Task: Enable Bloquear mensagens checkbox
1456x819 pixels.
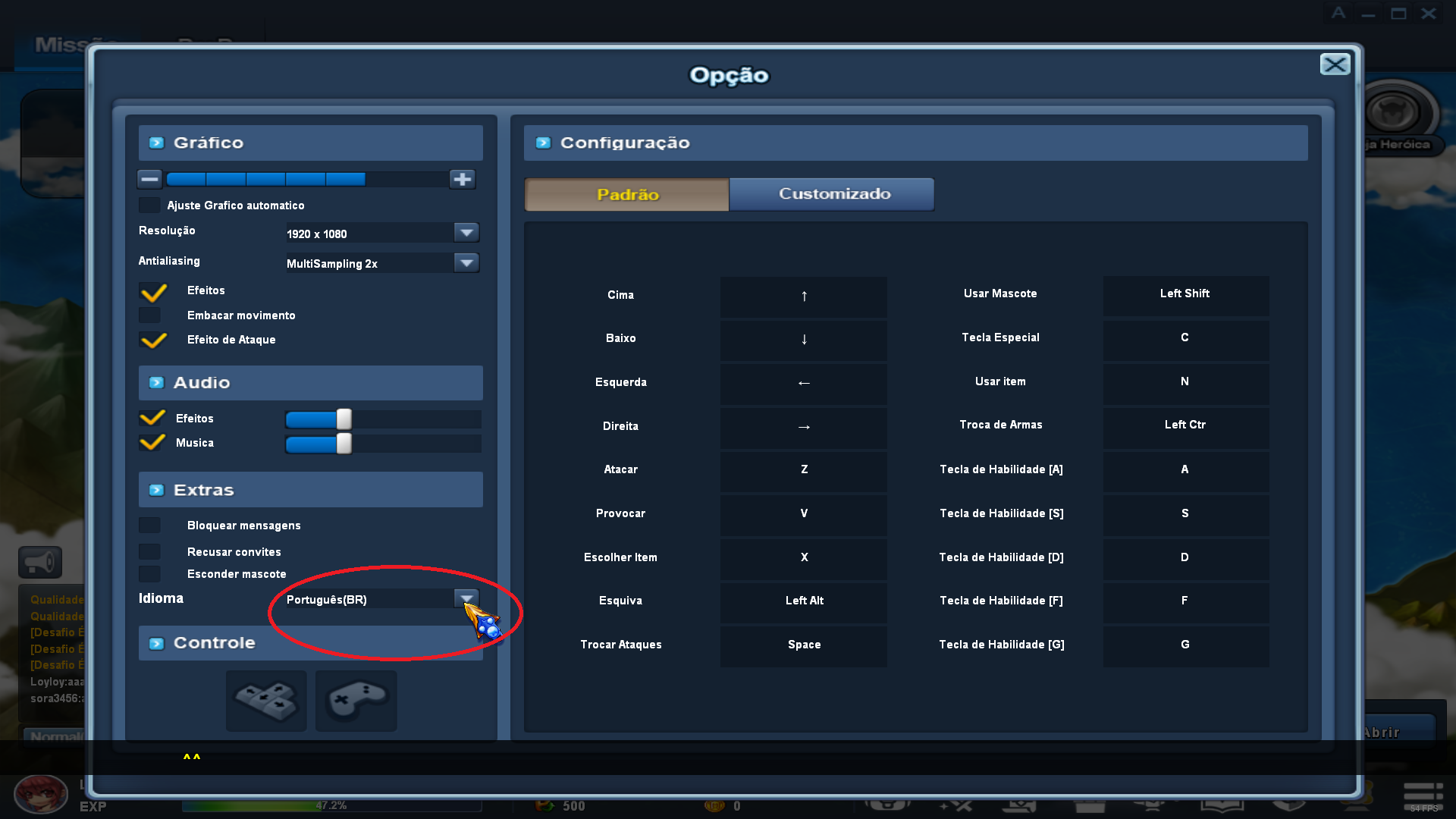Action: tap(149, 526)
